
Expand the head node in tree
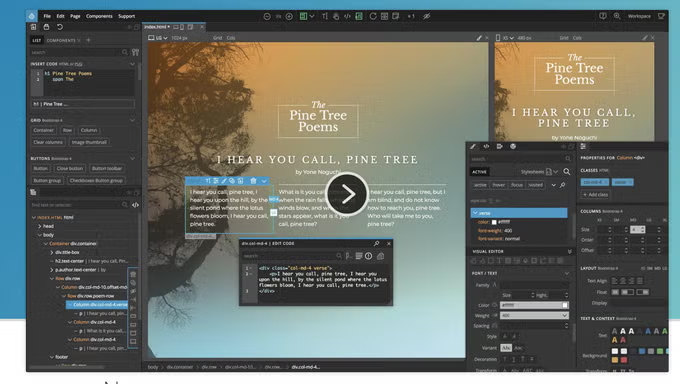pos(39,226)
